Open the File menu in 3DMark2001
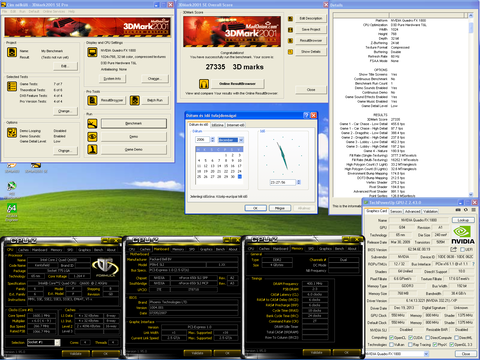This screenshot has height=360, width=480. [5, 11]
